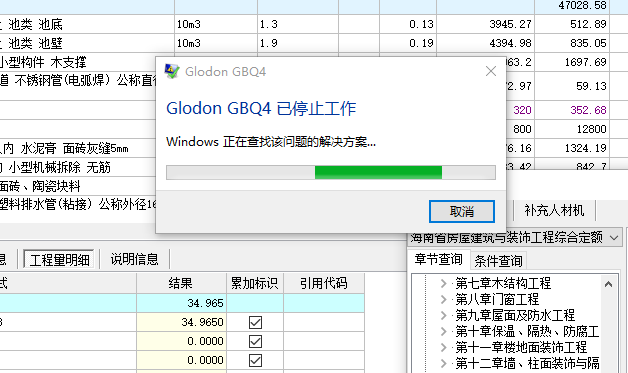This screenshot has height=373, width=628.
Task: Switch to the 工程量明细 tab
Action: [x=59, y=260]
